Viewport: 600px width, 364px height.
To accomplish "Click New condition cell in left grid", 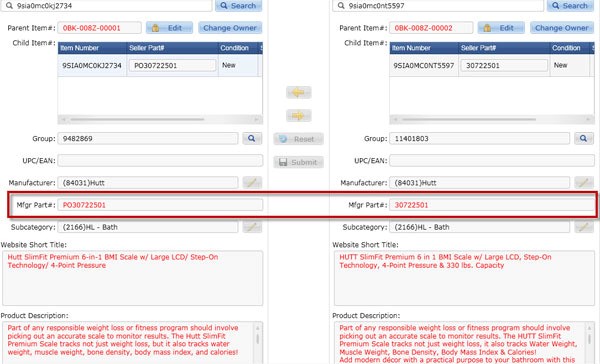I will (238, 65).
